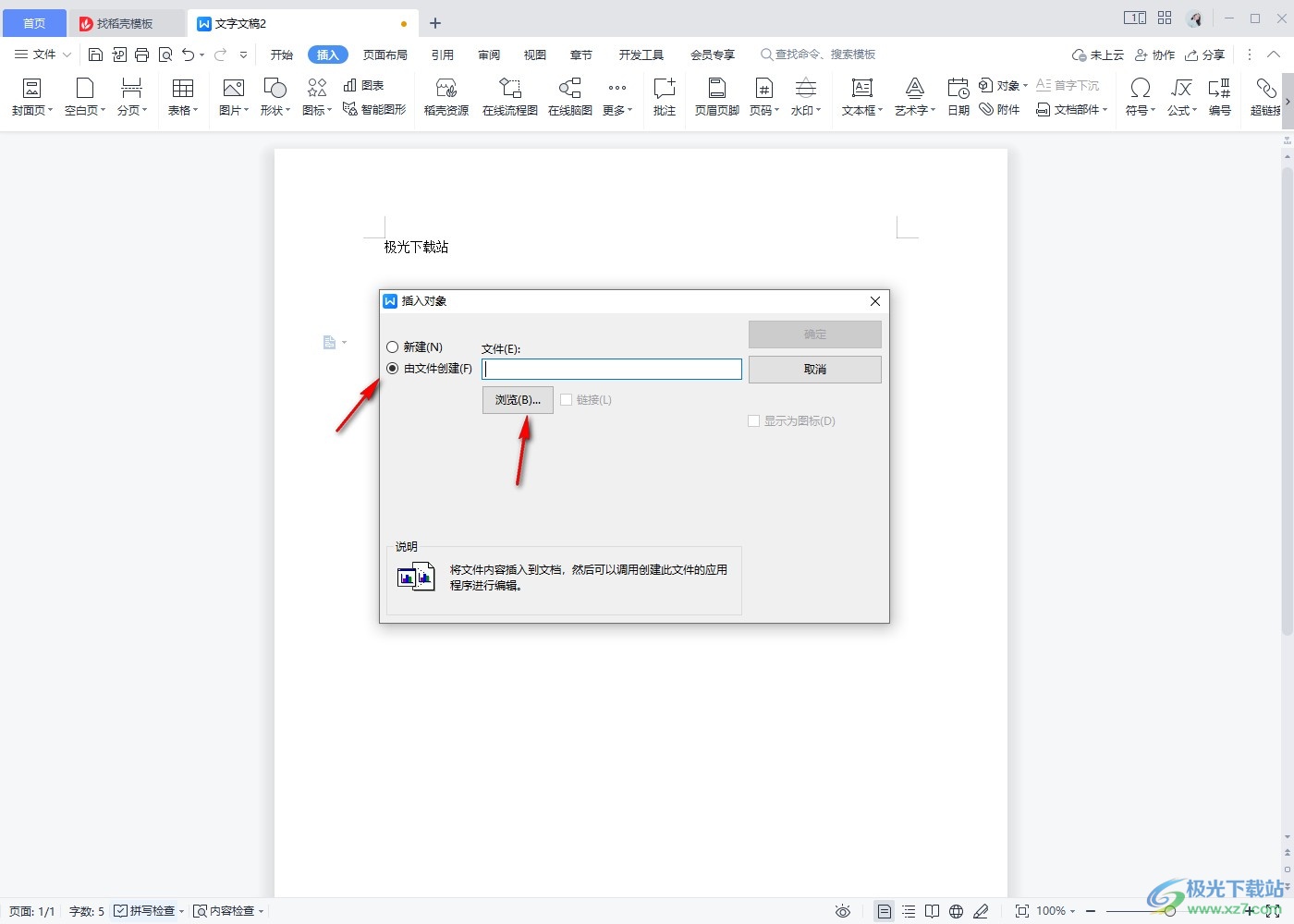The height and width of the screenshot is (924, 1294).
Task: Click the zoom slider handle
Action: (1170, 911)
